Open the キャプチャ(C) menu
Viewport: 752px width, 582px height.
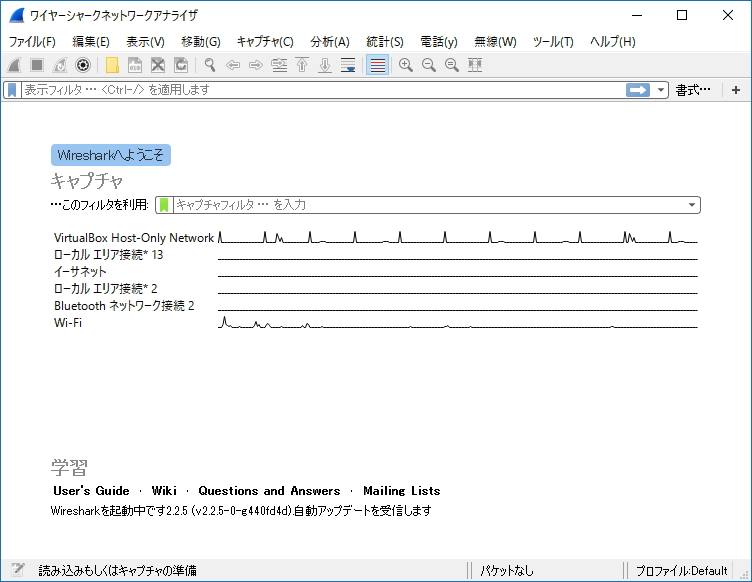(x=265, y=42)
